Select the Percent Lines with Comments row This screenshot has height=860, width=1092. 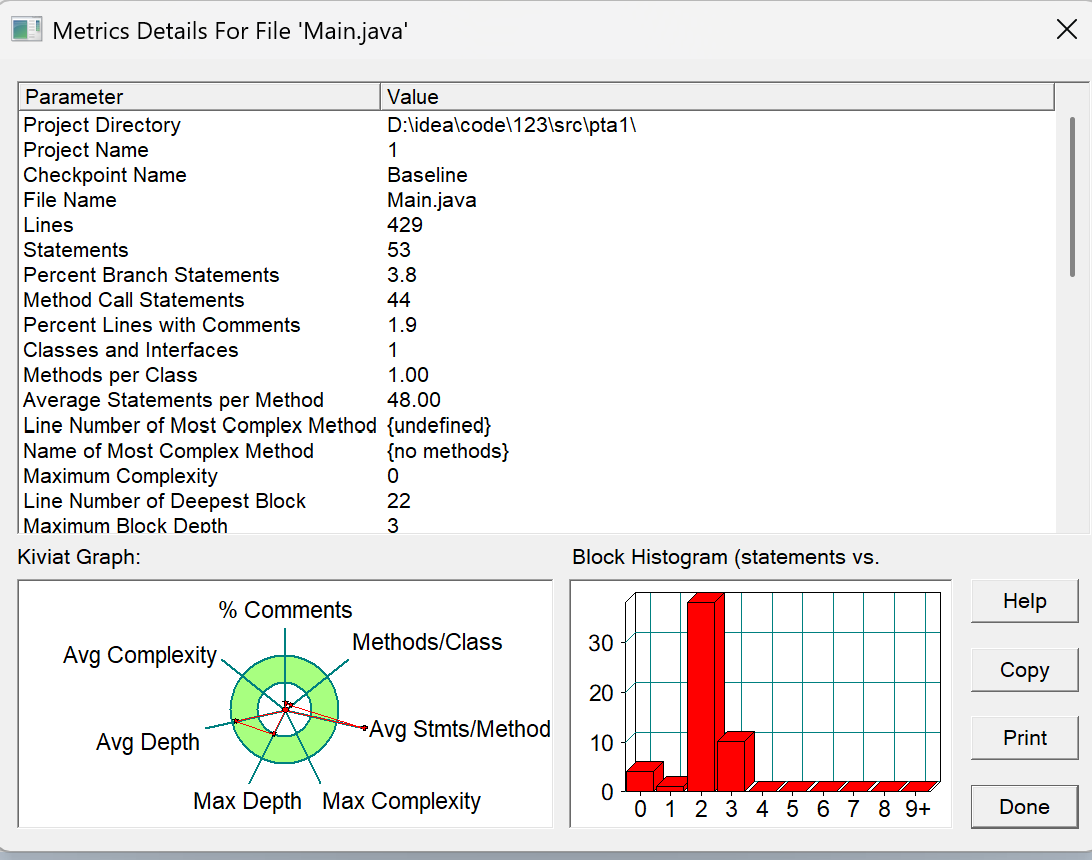536,325
